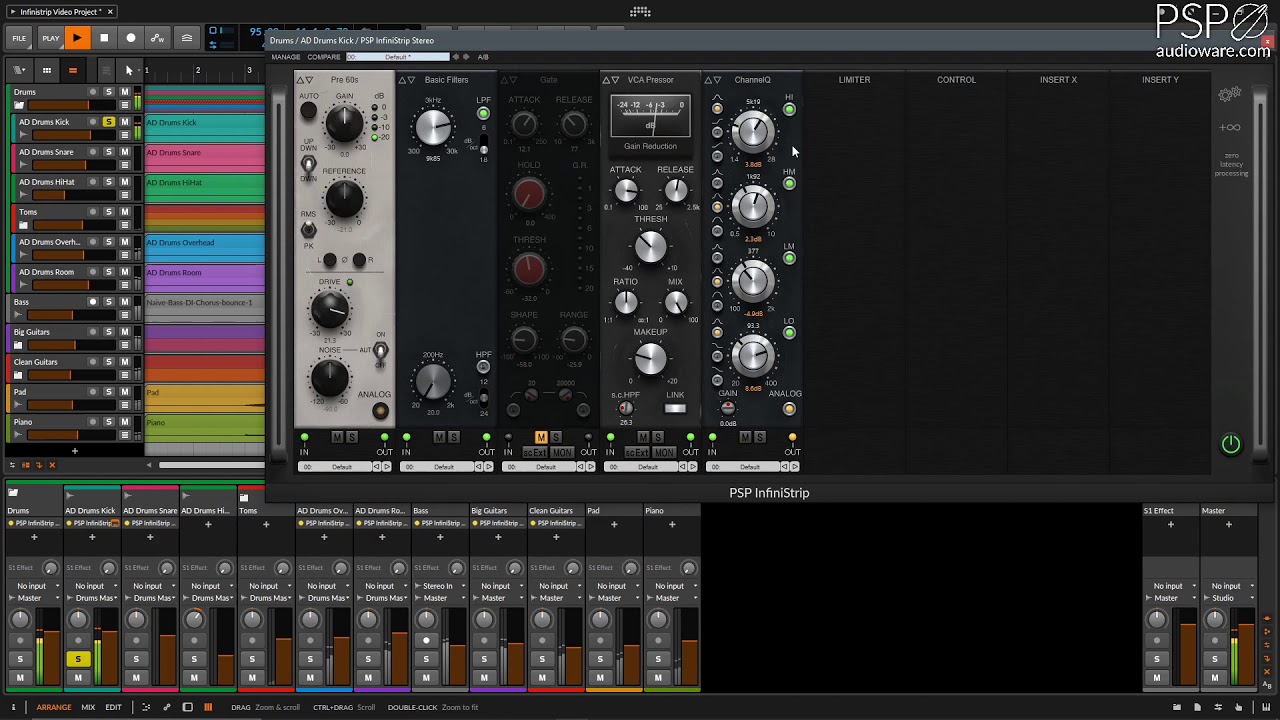Open the FILE menu
The width and height of the screenshot is (1280, 720).
pos(19,38)
